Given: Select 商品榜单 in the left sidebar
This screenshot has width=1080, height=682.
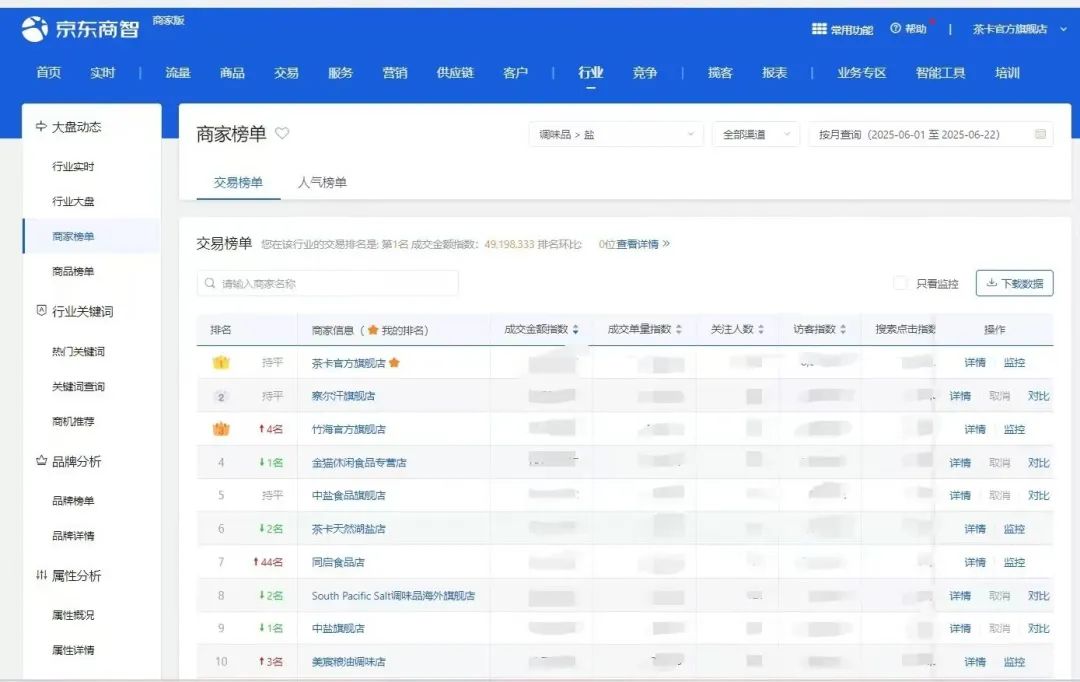Looking at the screenshot, I should [73, 272].
